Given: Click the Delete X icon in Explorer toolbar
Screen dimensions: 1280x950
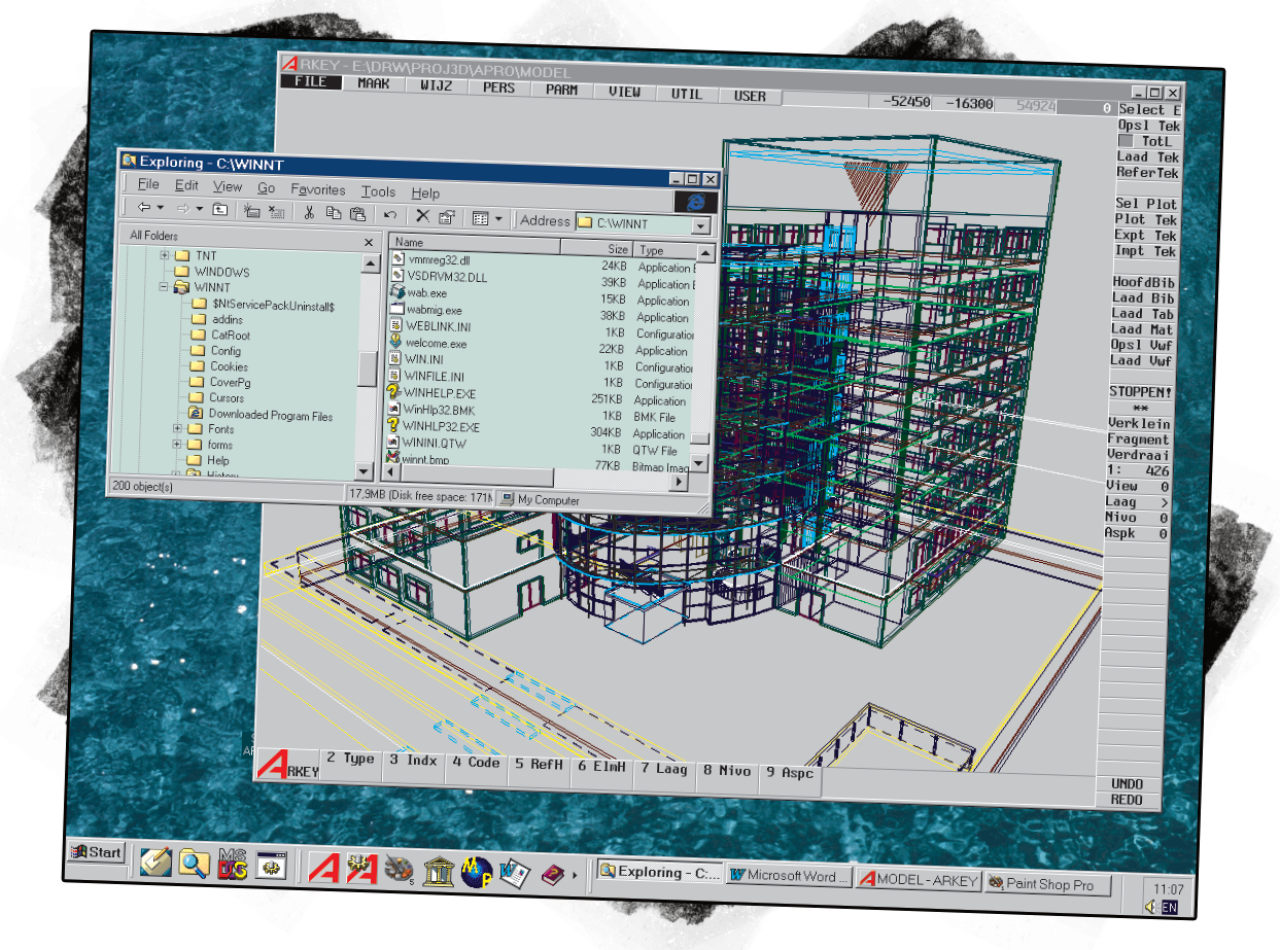Looking at the screenshot, I should [x=423, y=216].
